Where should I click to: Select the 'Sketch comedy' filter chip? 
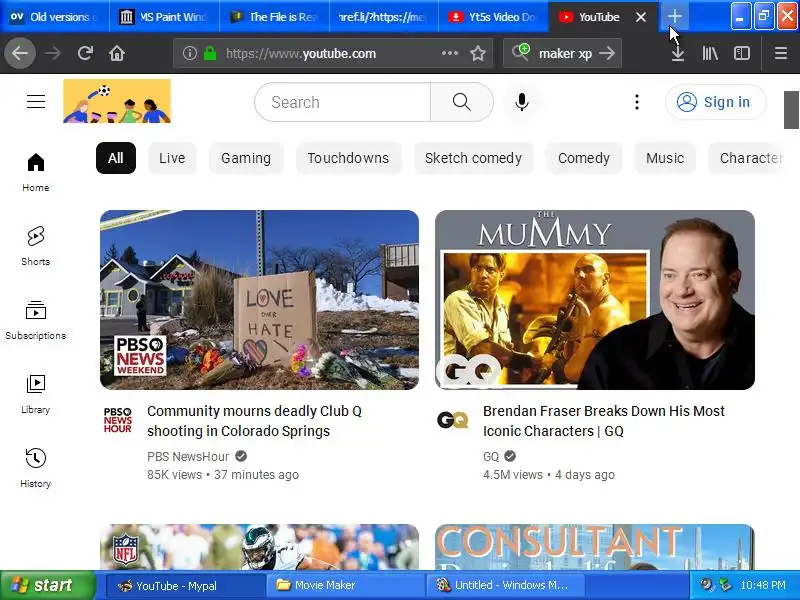pyautogui.click(x=473, y=158)
